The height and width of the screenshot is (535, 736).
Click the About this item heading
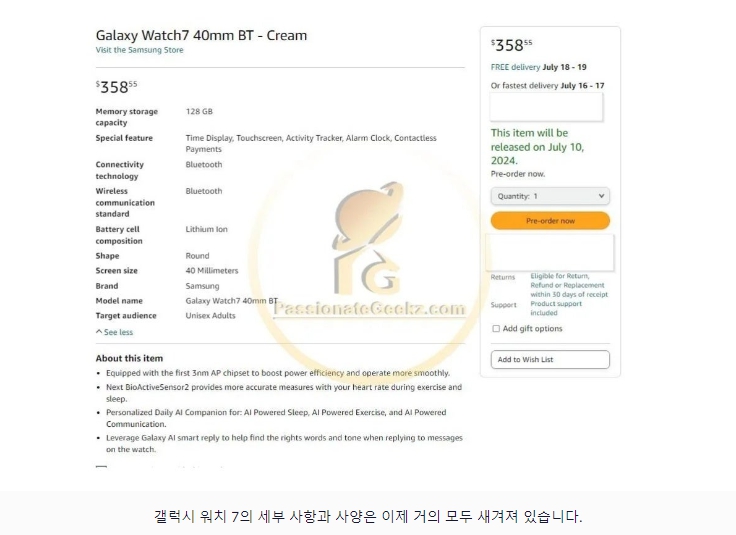pos(129,358)
